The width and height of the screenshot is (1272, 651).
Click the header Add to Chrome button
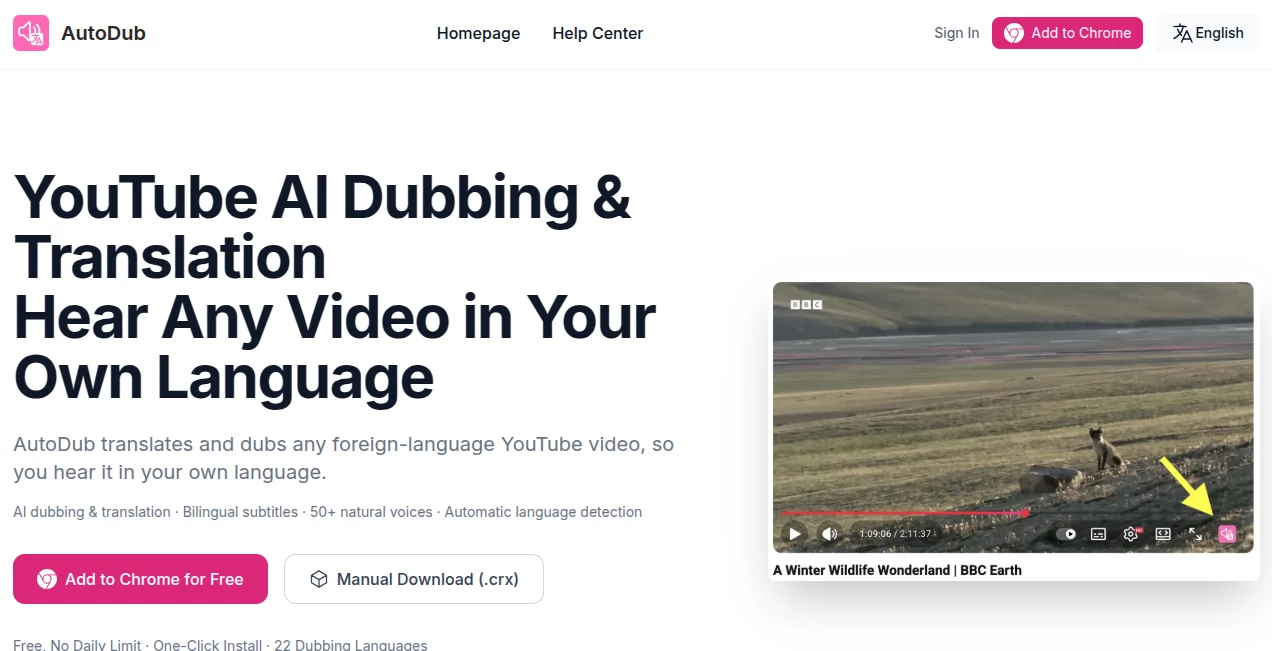click(1067, 33)
